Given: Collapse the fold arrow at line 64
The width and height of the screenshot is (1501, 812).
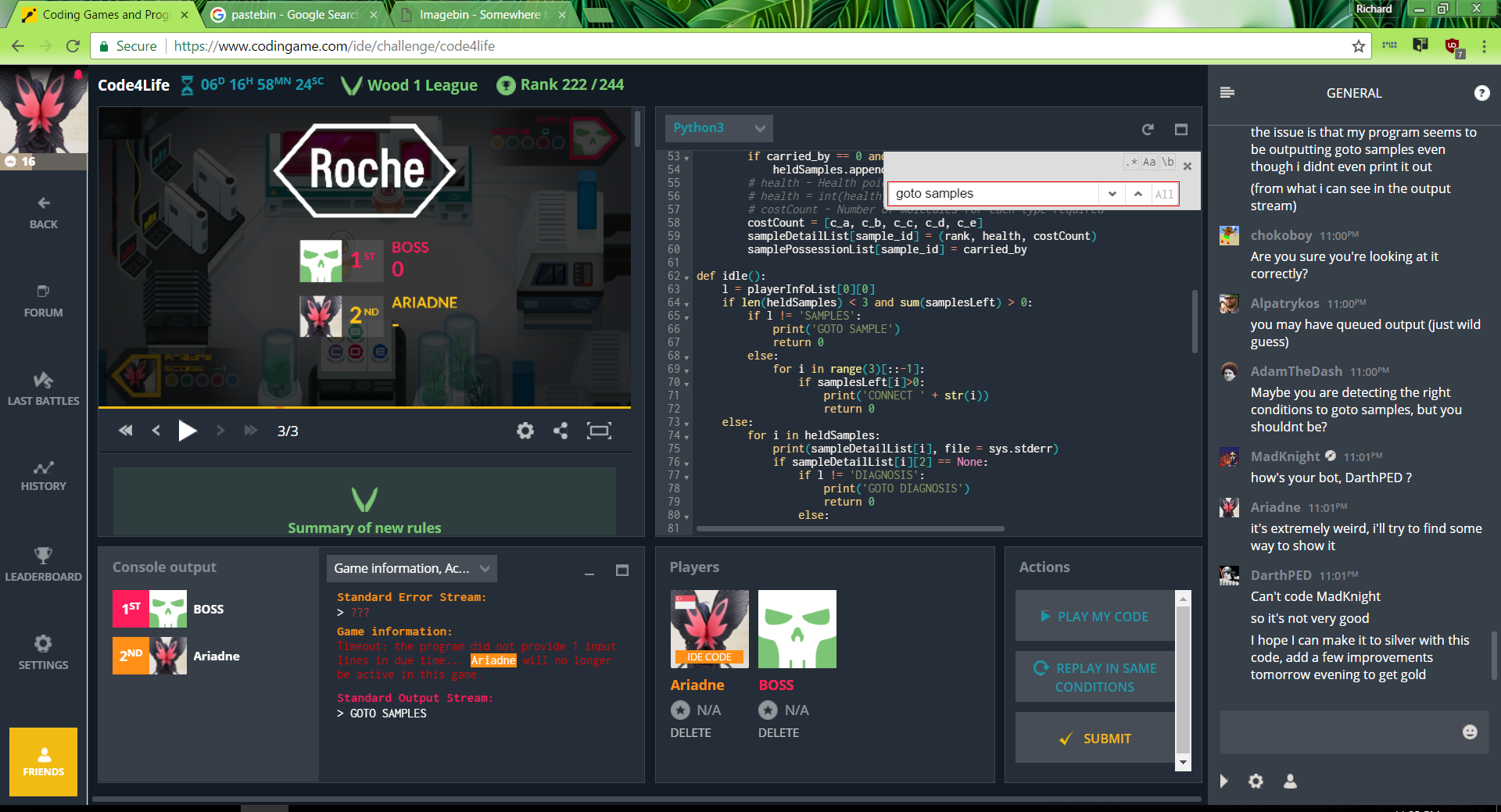Looking at the screenshot, I should (687, 303).
